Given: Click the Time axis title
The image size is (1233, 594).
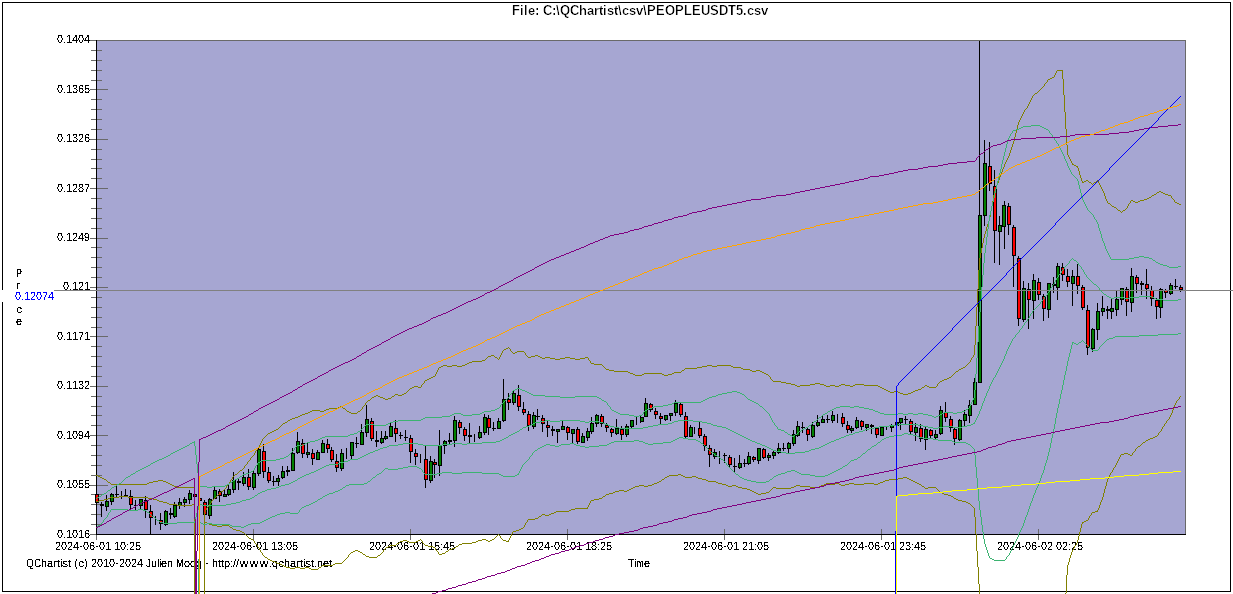Looking at the screenshot, I should (639, 564).
